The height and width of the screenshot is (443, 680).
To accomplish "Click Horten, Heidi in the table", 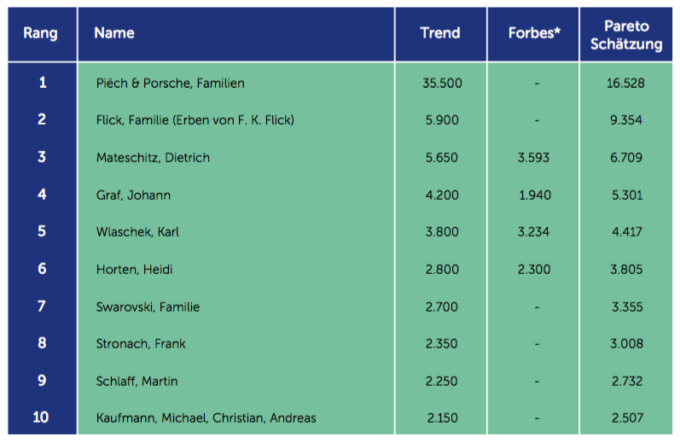I will coord(134,269).
